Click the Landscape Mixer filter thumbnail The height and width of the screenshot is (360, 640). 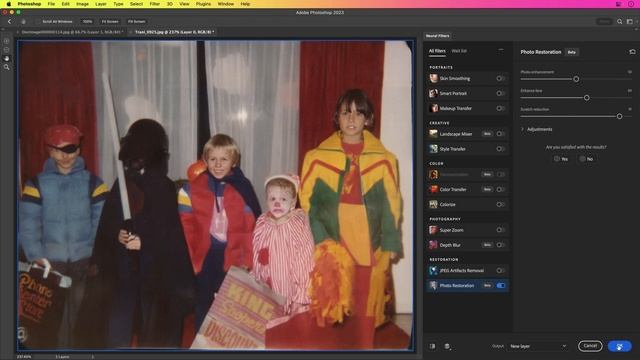click(x=433, y=134)
